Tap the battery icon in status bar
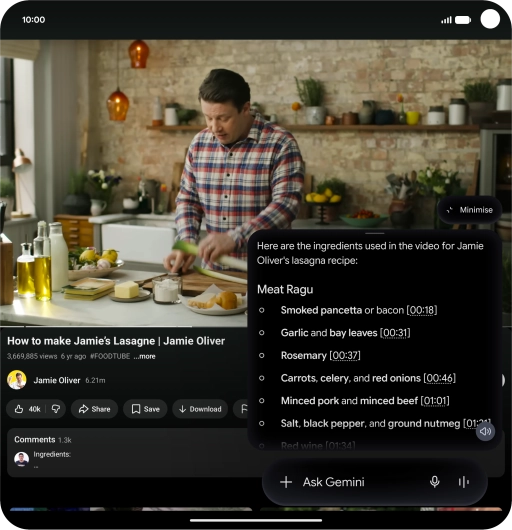The image size is (512, 530). click(463, 20)
